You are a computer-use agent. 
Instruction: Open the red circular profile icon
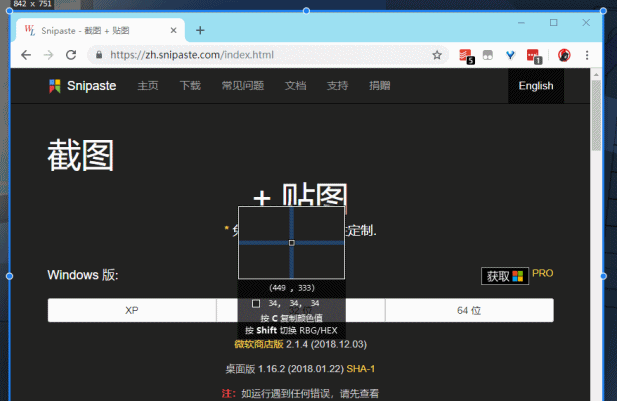[x=564, y=55]
